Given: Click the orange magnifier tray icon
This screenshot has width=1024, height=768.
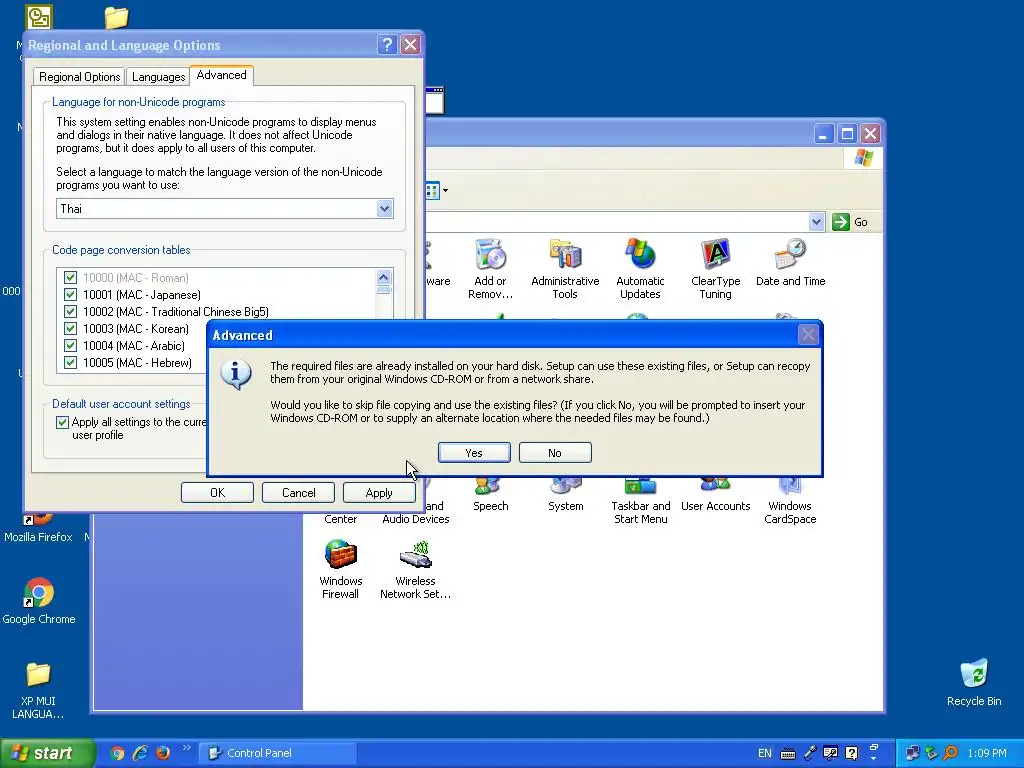Looking at the screenshot, I should point(951,753).
